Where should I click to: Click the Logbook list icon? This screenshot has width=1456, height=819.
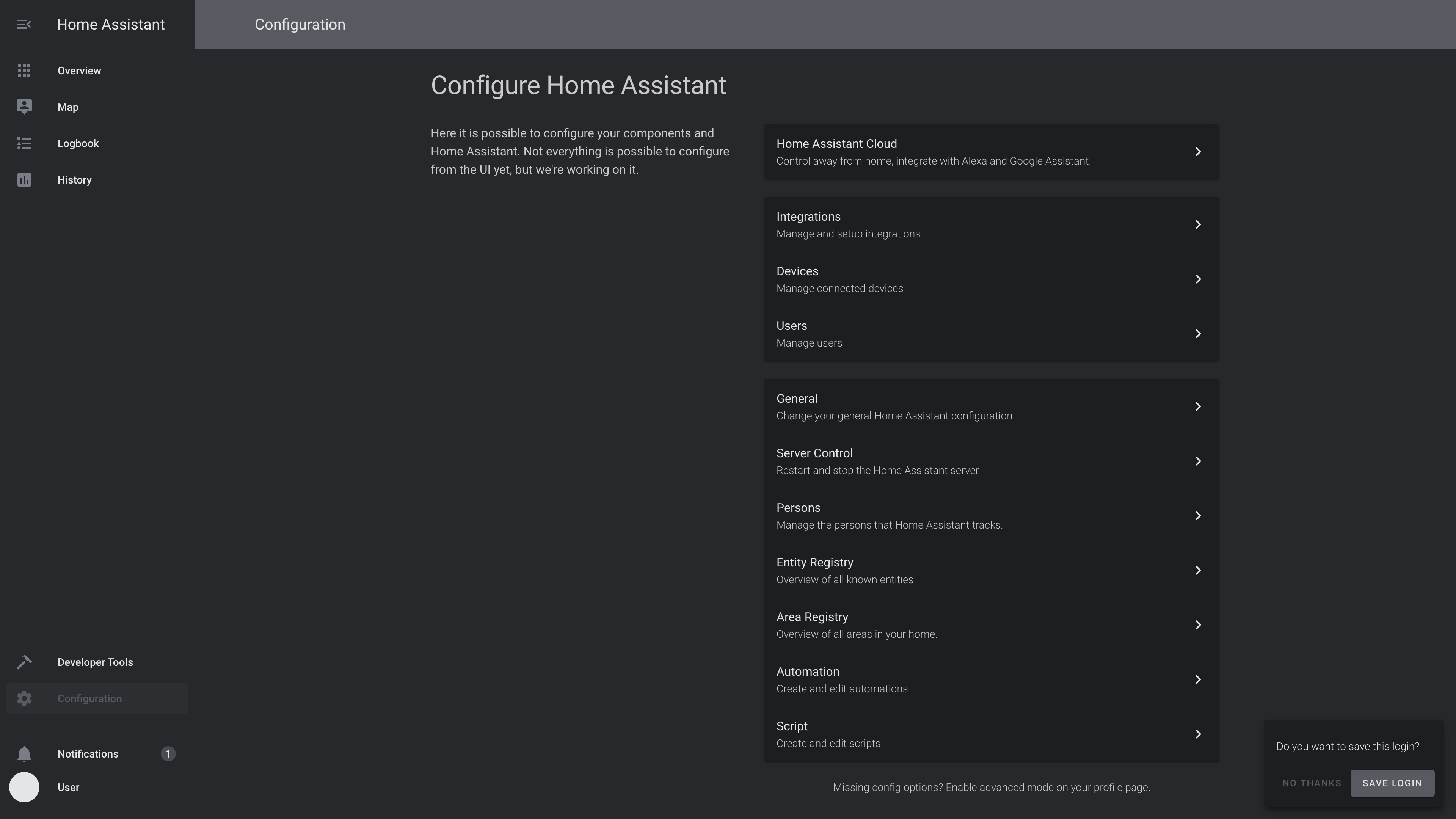24,144
